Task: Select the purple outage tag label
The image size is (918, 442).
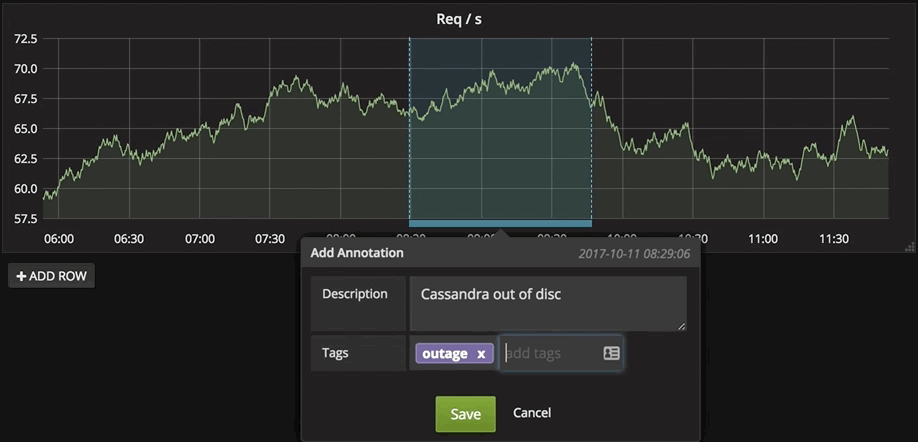Action: pyautogui.click(x=445, y=354)
